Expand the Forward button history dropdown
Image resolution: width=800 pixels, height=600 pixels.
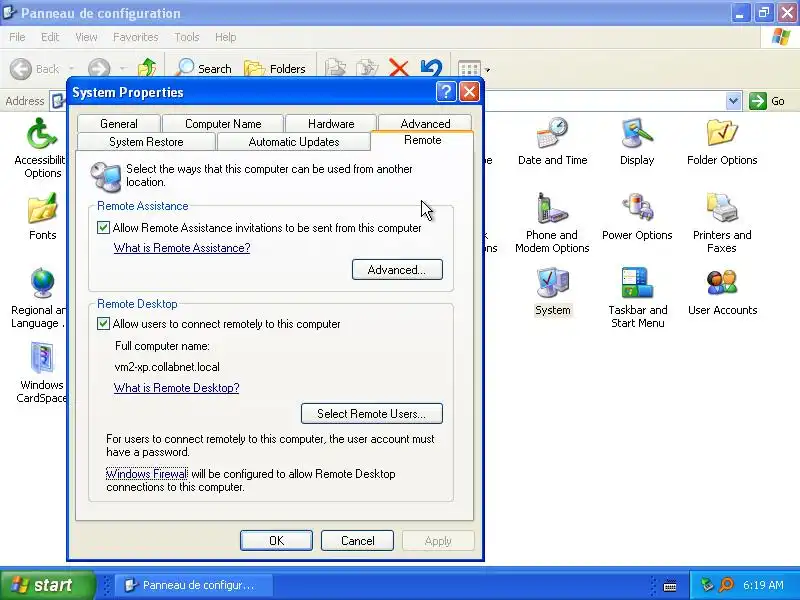(x=122, y=69)
